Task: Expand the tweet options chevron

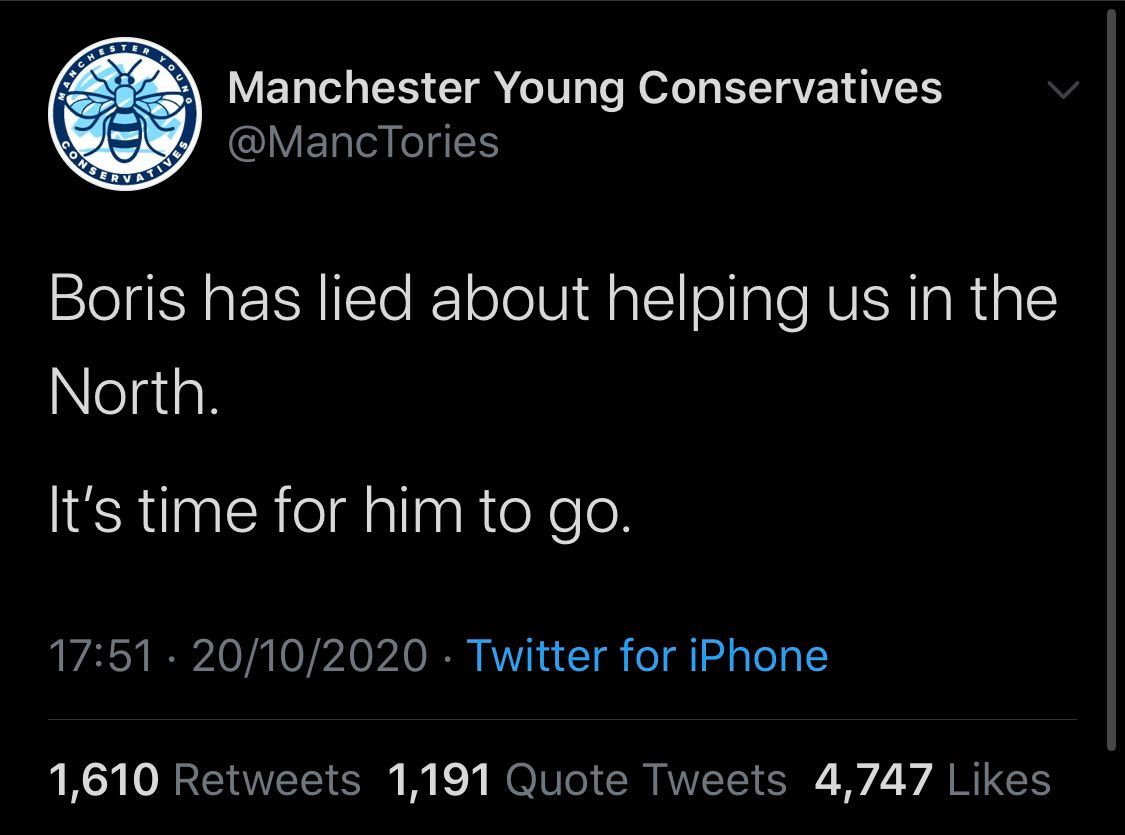Action: tap(1064, 91)
